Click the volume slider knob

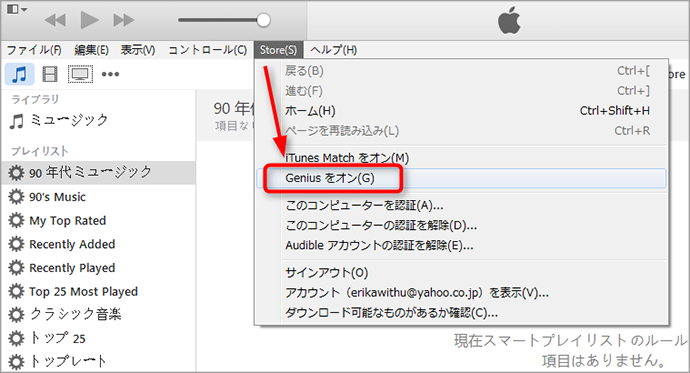click(x=263, y=20)
